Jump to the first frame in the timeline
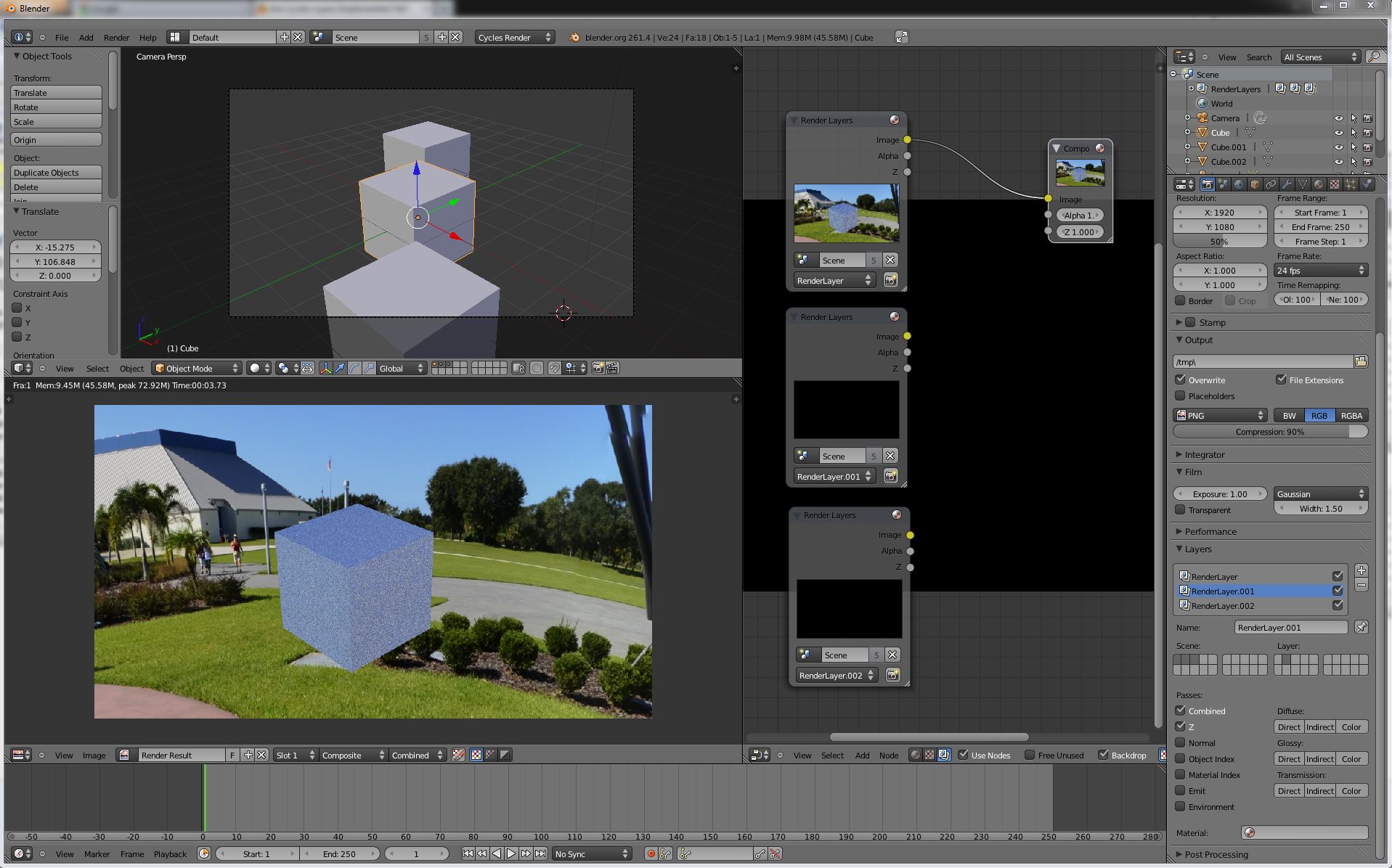The height and width of the screenshot is (868, 1392). (x=468, y=854)
